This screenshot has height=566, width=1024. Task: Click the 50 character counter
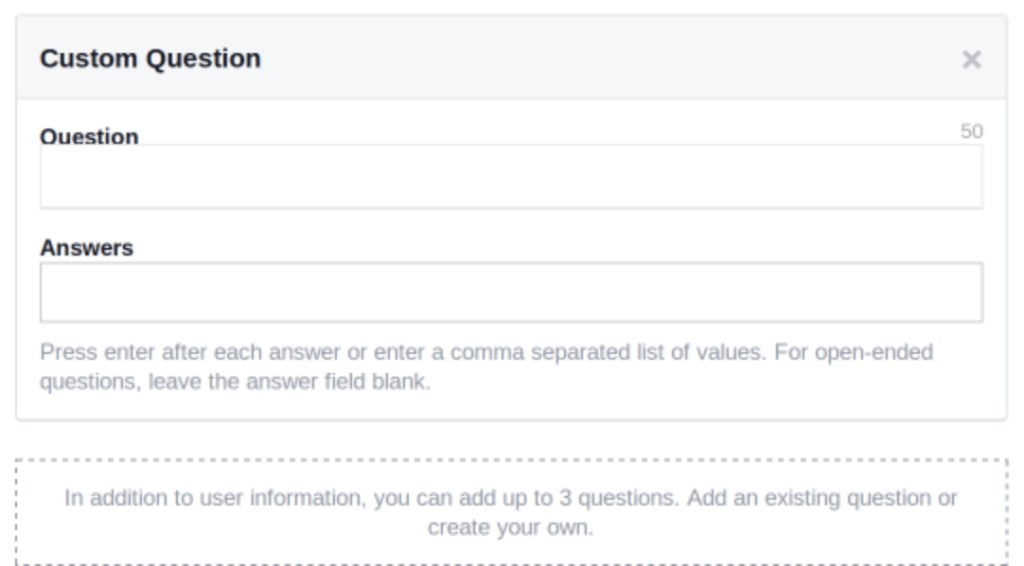pos(971,131)
